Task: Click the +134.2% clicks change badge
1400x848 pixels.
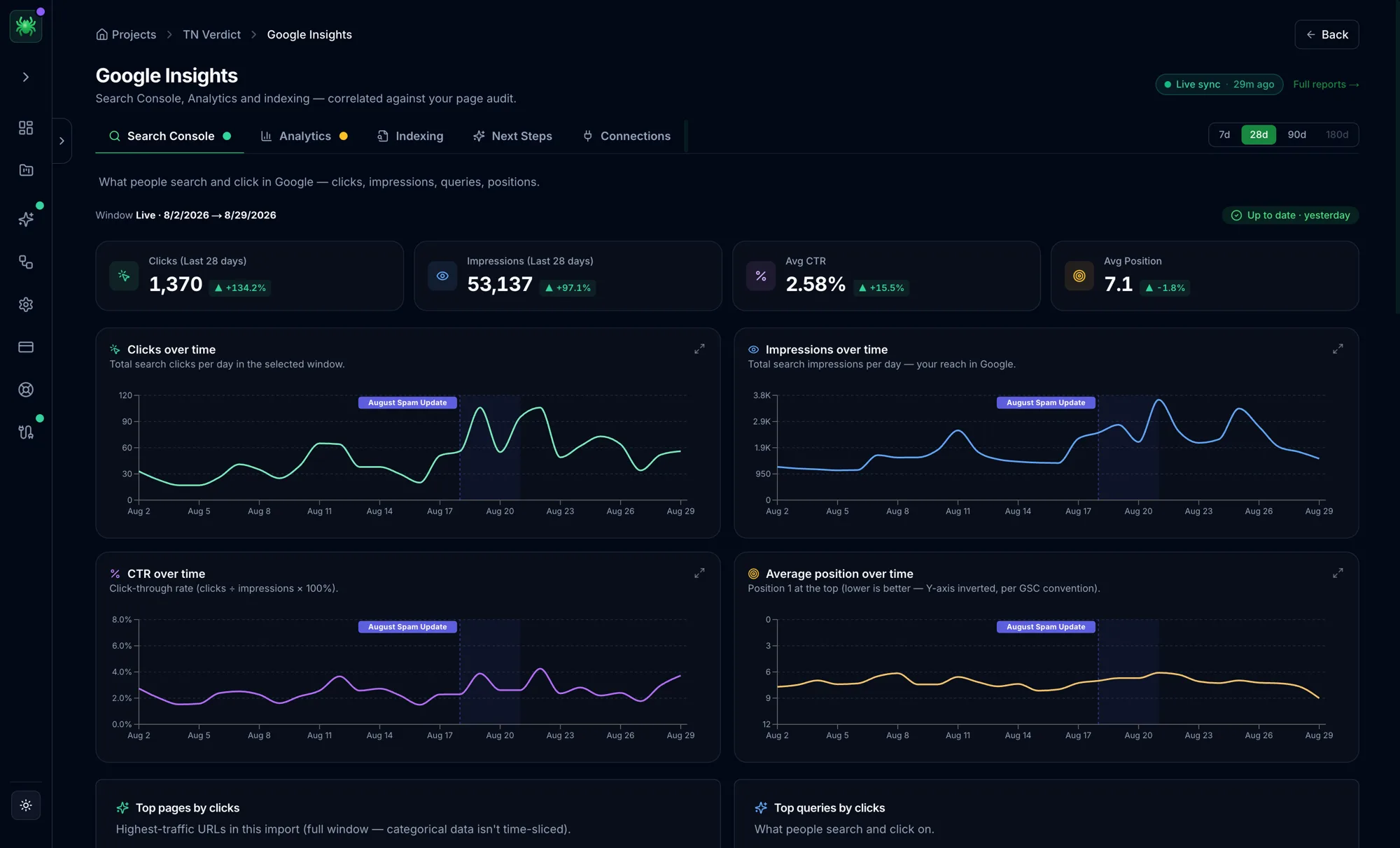Action: point(240,288)
